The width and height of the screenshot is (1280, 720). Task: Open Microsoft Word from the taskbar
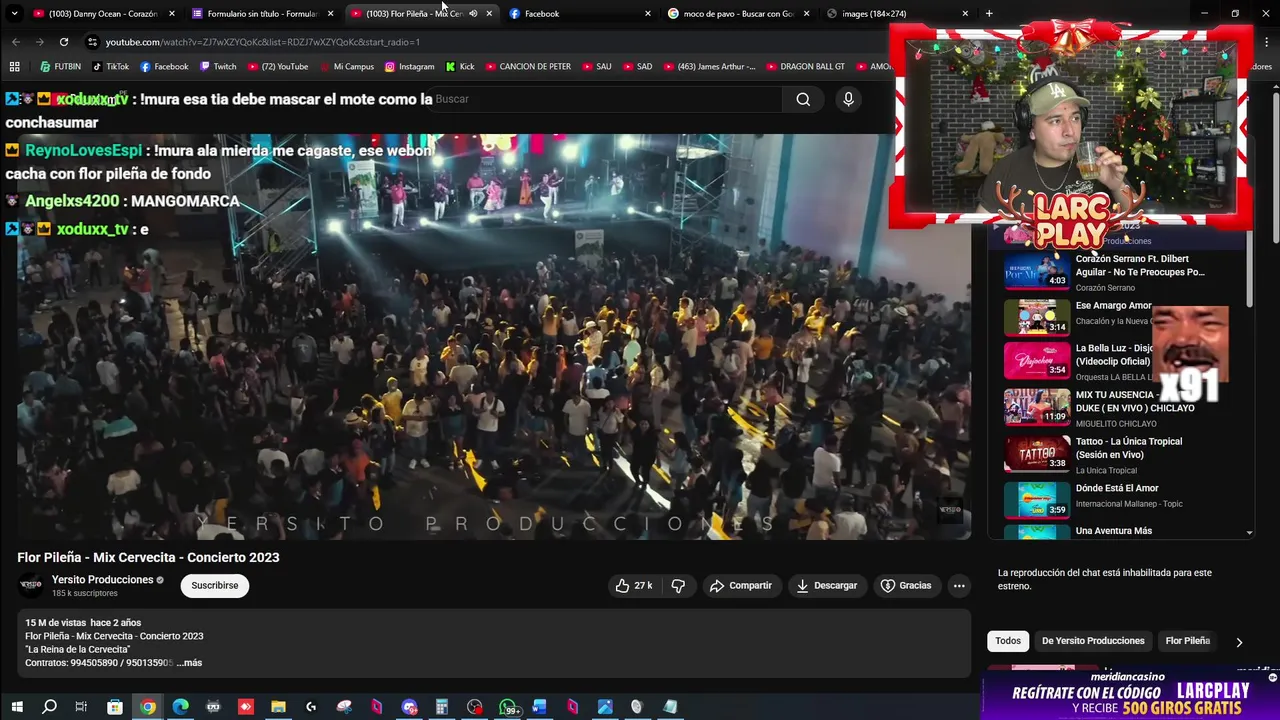click(x=540, y=707)
